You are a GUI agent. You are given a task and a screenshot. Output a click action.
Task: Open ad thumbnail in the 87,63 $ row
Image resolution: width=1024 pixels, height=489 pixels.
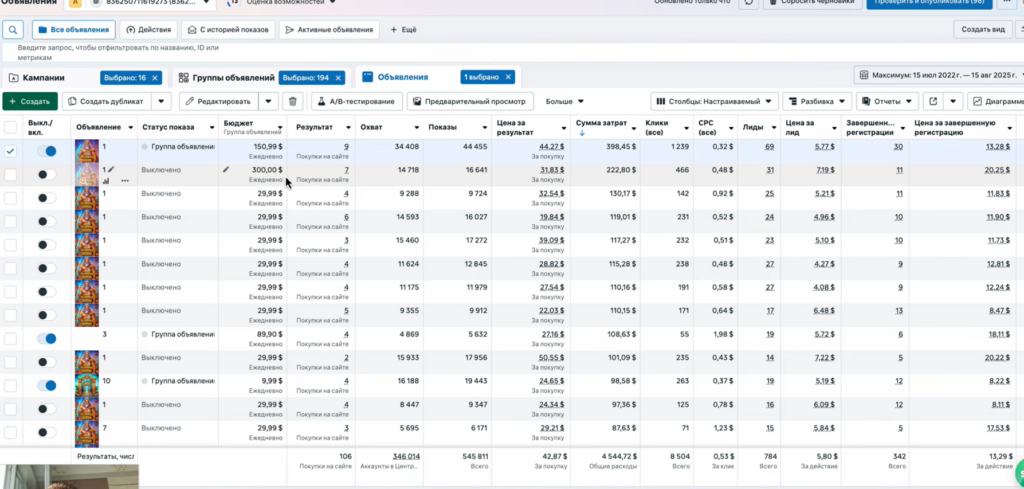(x=87, y=433)
